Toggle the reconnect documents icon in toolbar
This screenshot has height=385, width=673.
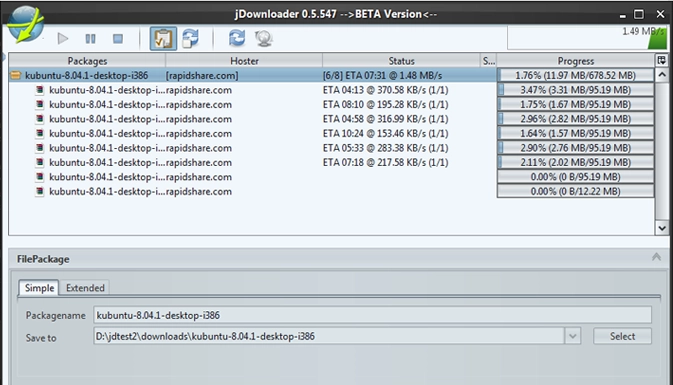click(x=191, y=38)
